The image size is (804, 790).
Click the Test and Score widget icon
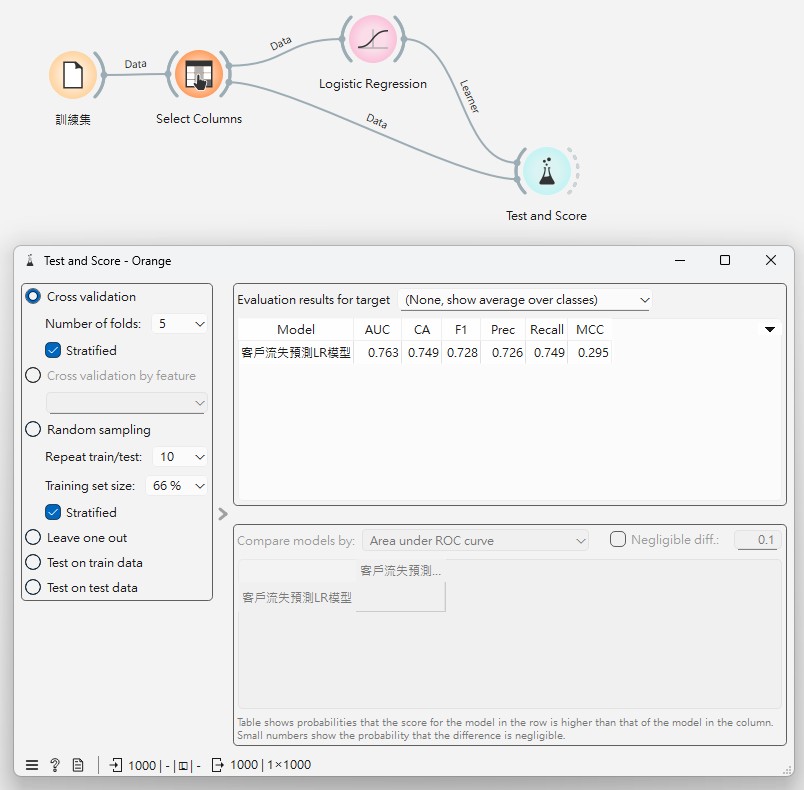pos(545,172)
